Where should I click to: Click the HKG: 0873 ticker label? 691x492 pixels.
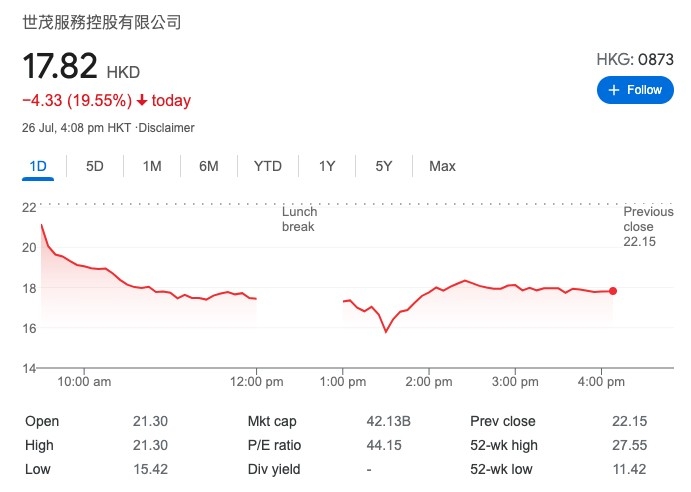pyautogui.click(x=635, y=60)
